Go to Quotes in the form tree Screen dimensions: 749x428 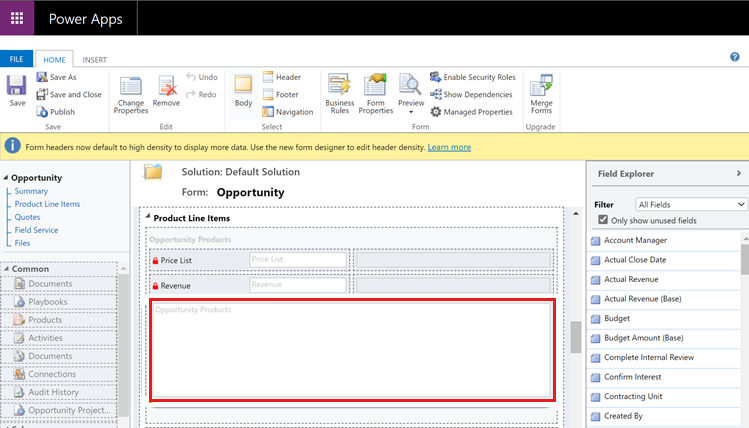[27, 217]
